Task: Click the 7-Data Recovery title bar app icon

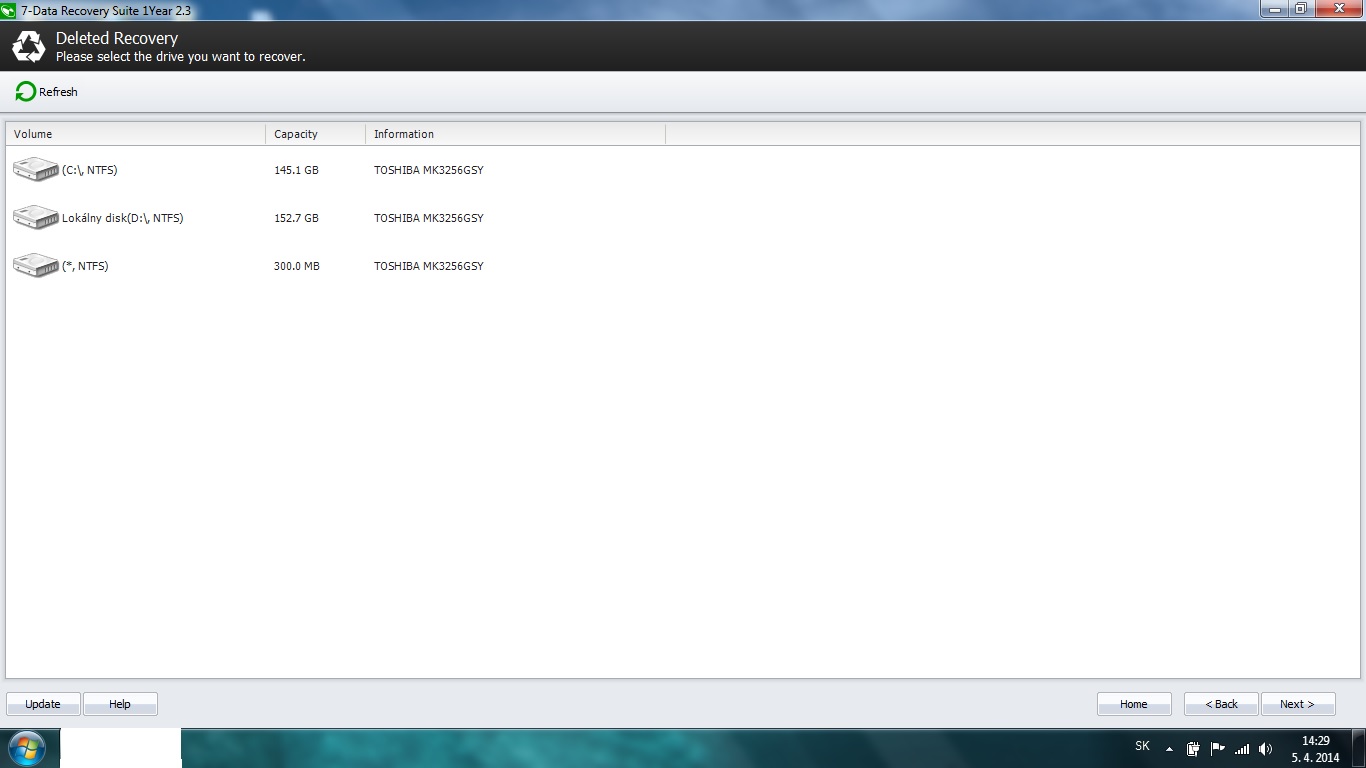Action: coord(9,9)
